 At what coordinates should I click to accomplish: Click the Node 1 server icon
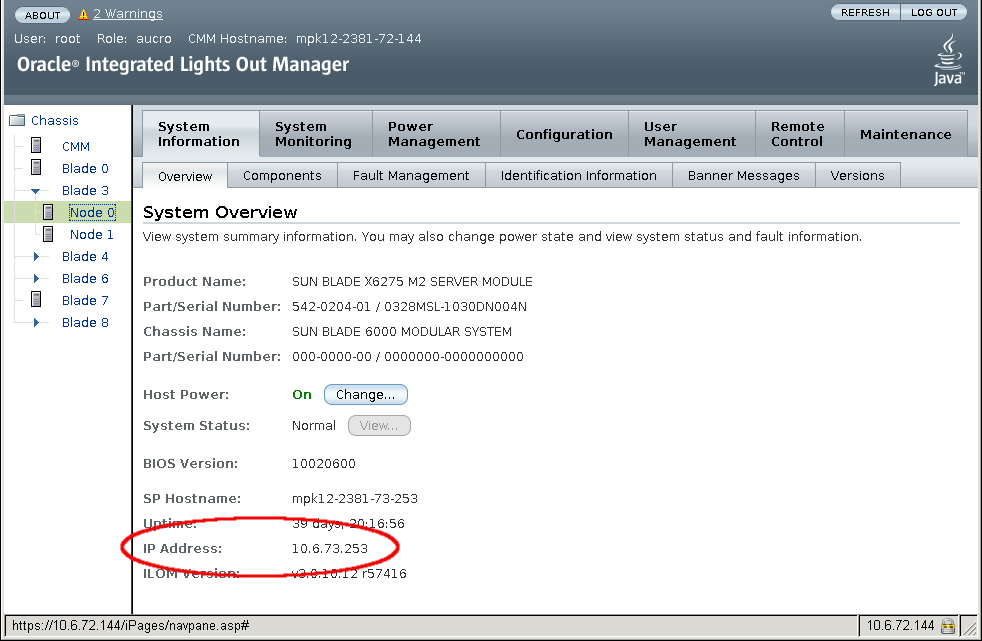point(47,233)
